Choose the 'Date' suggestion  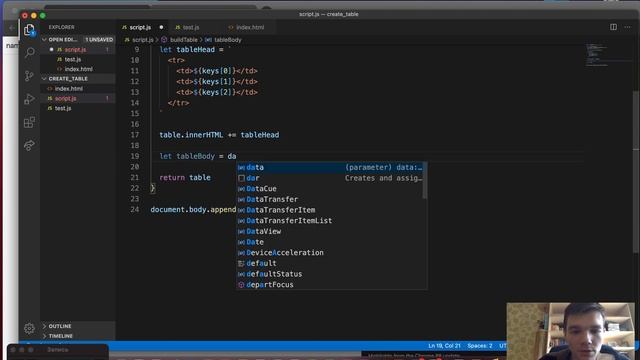point(331,242)
